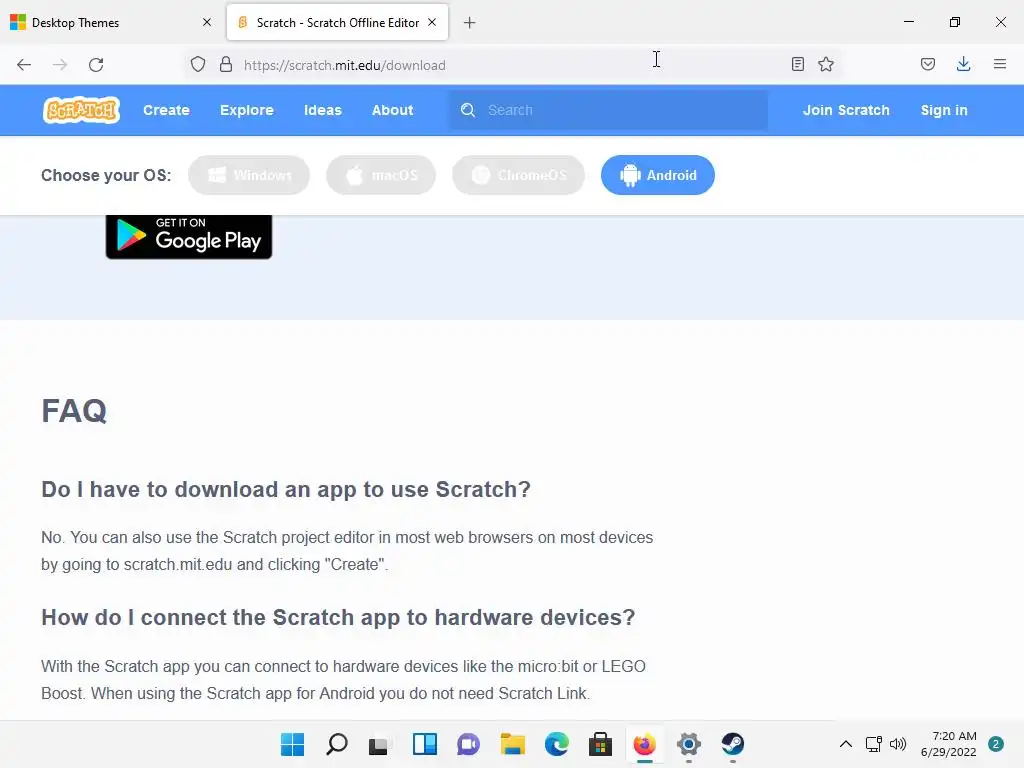Screen dimensions: 1024x768
Task: Open taskbar Search
Action: click(337, 744)
